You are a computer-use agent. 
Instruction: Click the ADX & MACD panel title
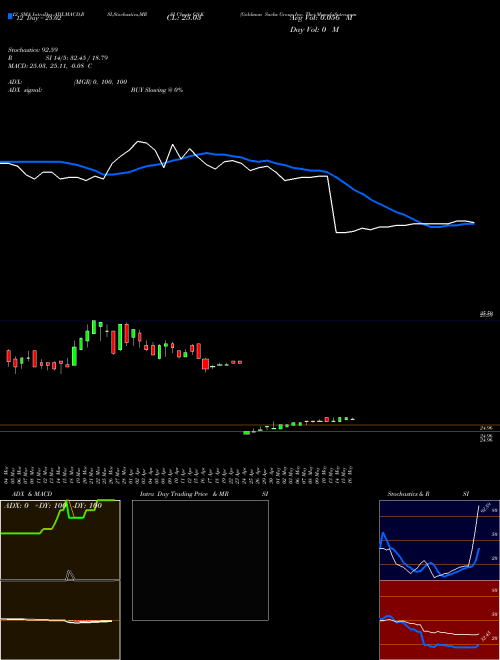(x=32, y=494)
